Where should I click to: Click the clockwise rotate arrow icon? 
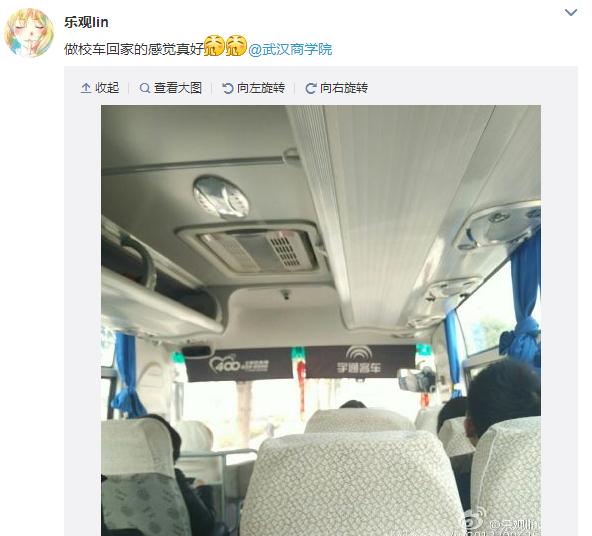[311, 88]
